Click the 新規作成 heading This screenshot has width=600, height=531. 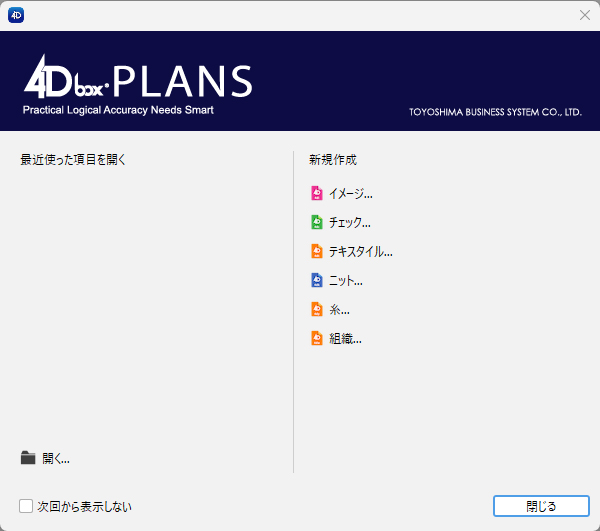333,160
